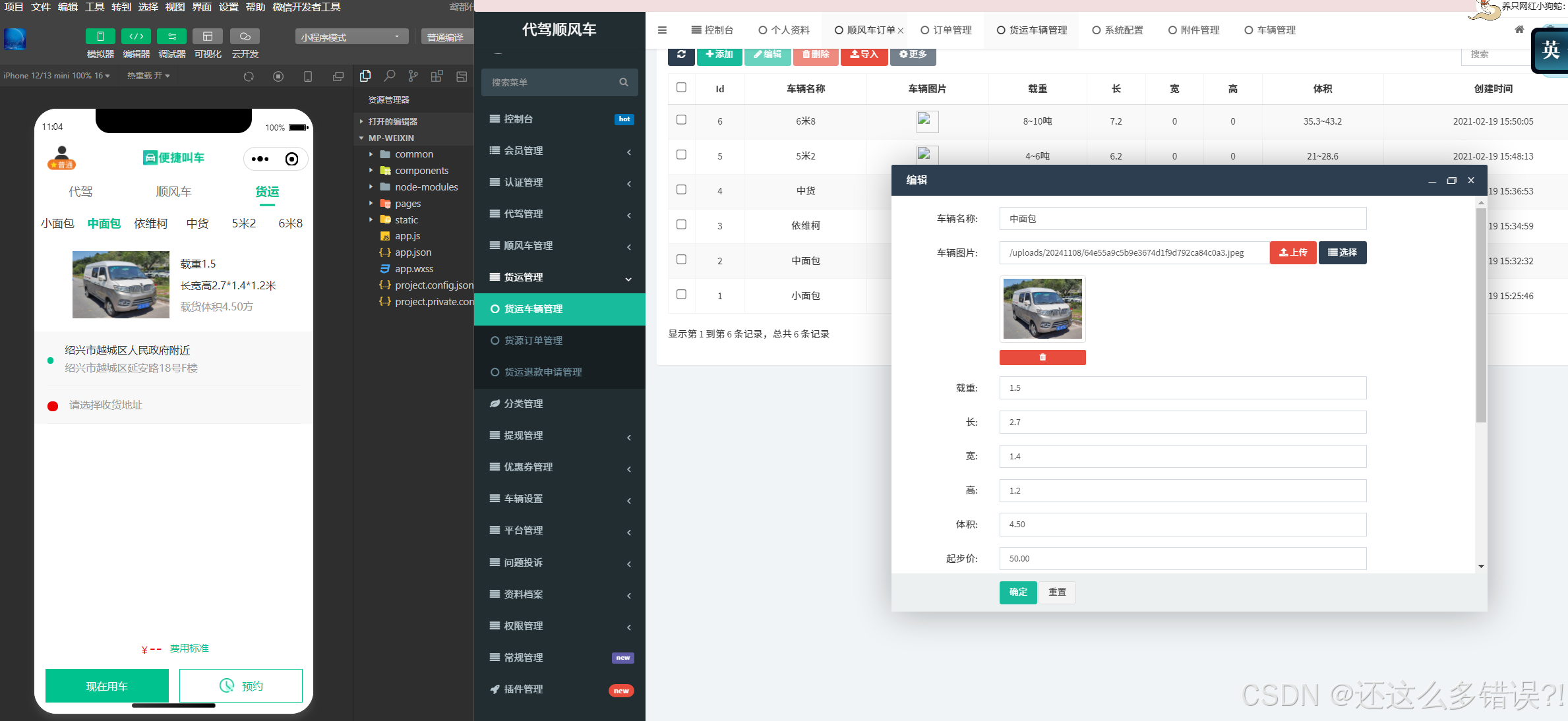Click the search icon in the editor sidebar
Screen dimensions: 1568x721
click(390, 76)
